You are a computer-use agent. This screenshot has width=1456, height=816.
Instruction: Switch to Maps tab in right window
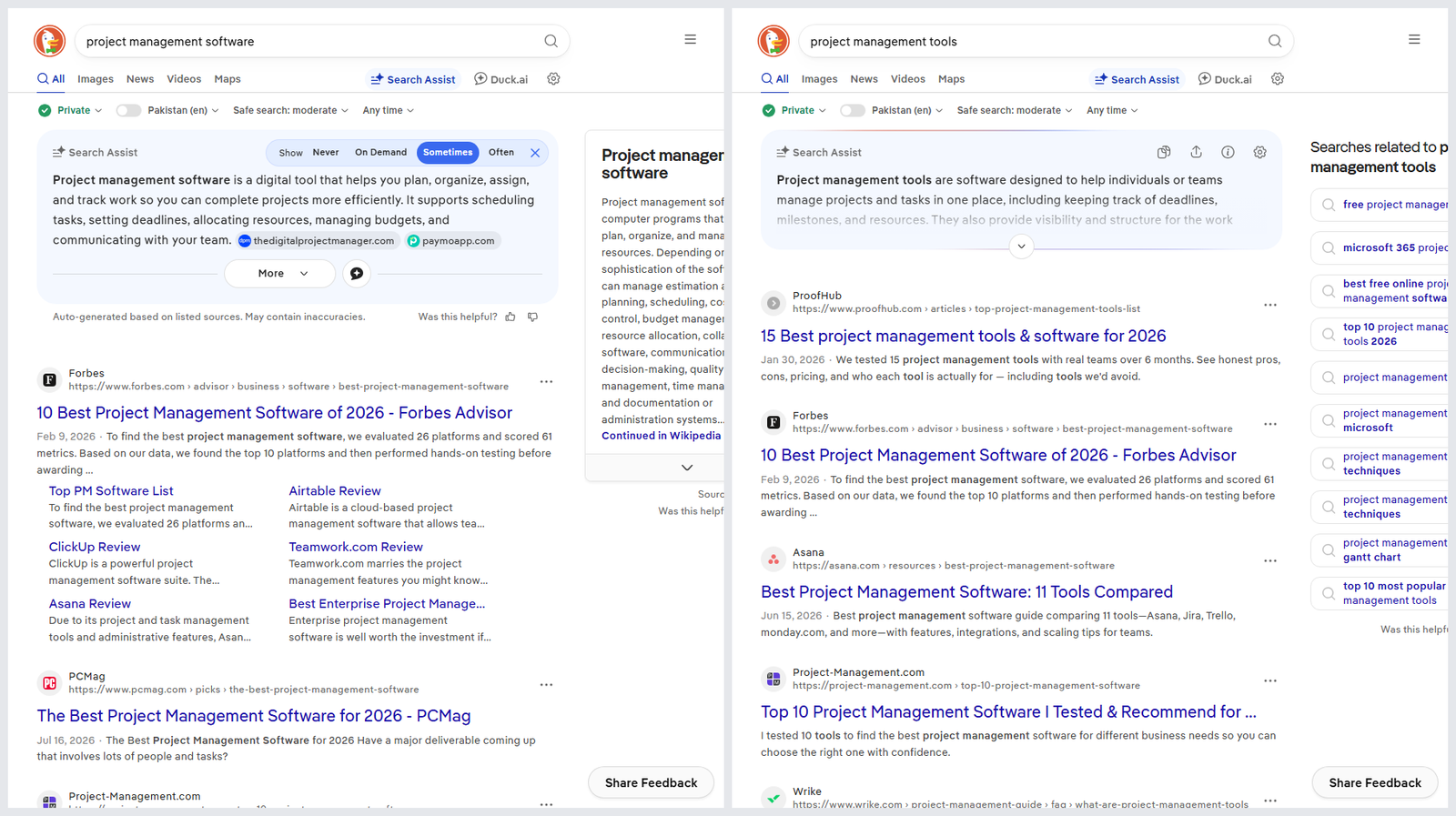click(952, 79)
